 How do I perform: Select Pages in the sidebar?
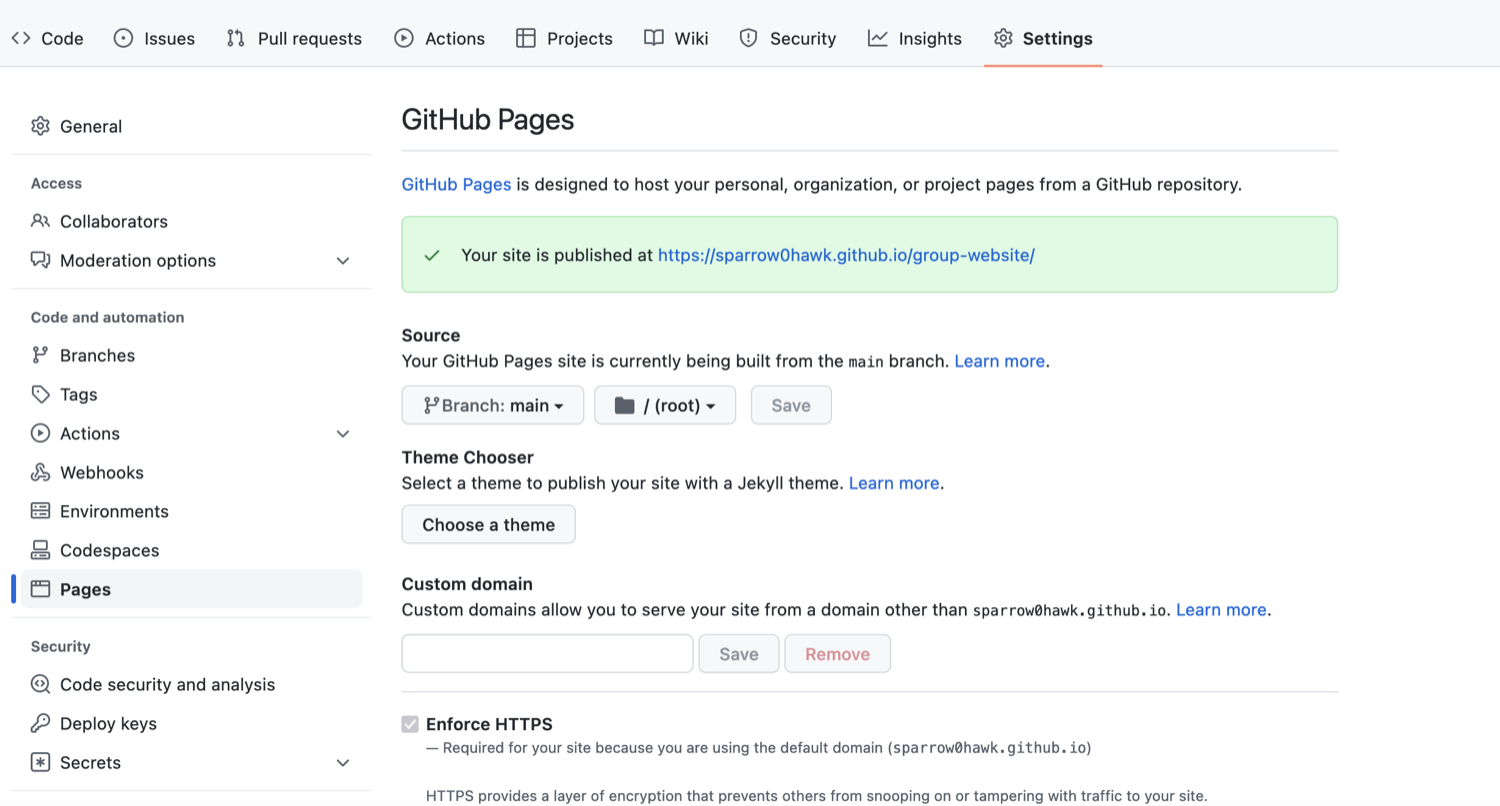(191, 589)
